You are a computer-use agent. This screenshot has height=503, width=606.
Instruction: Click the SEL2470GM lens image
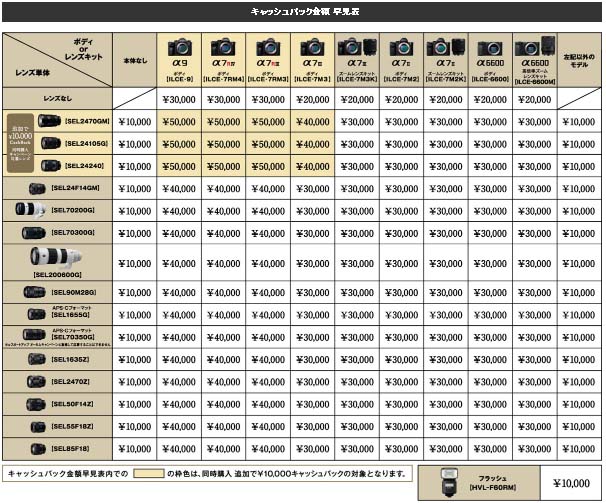click(49, 121)
